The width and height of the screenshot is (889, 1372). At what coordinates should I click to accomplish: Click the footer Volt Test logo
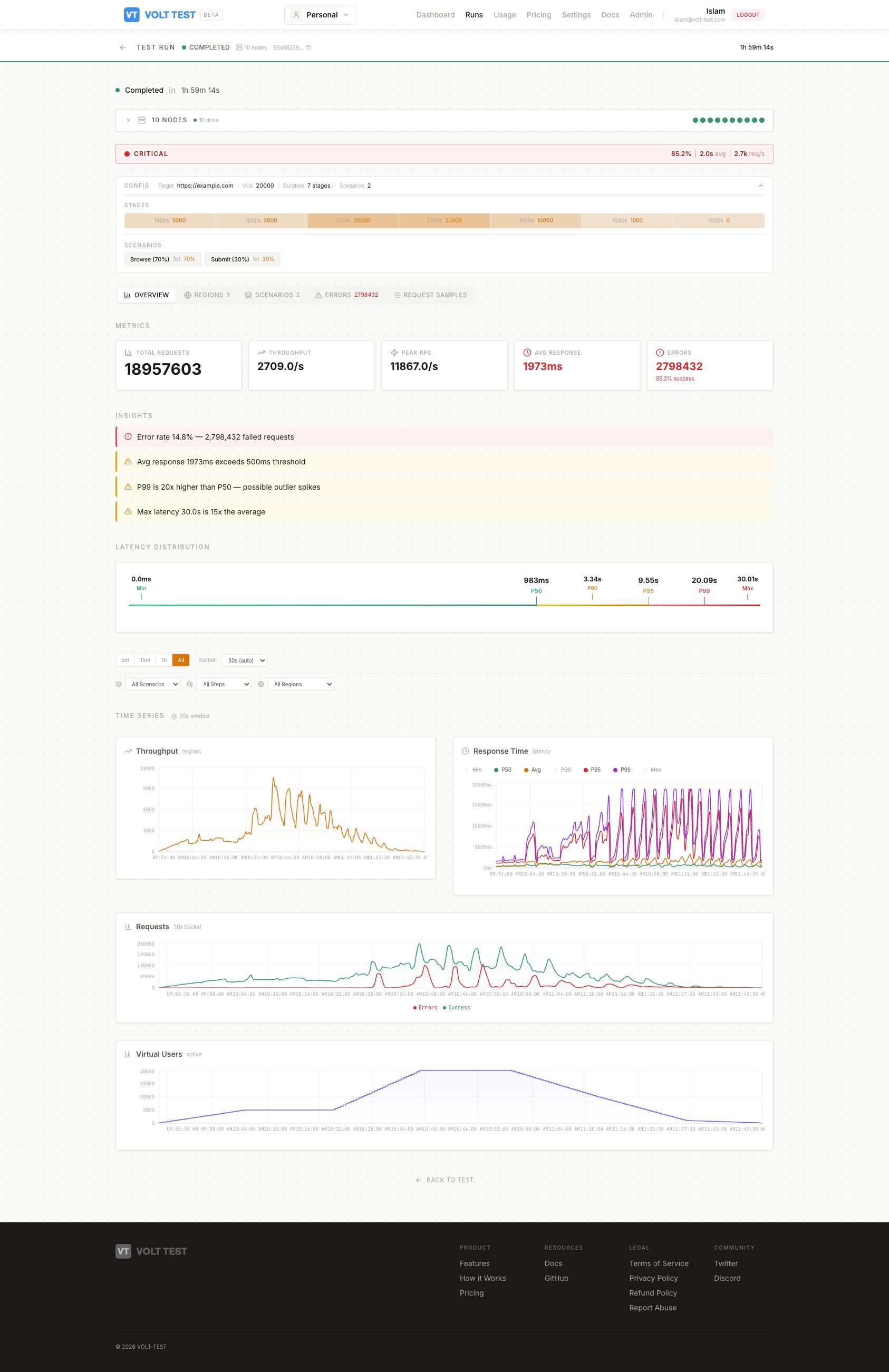(x=151, y=1251)
